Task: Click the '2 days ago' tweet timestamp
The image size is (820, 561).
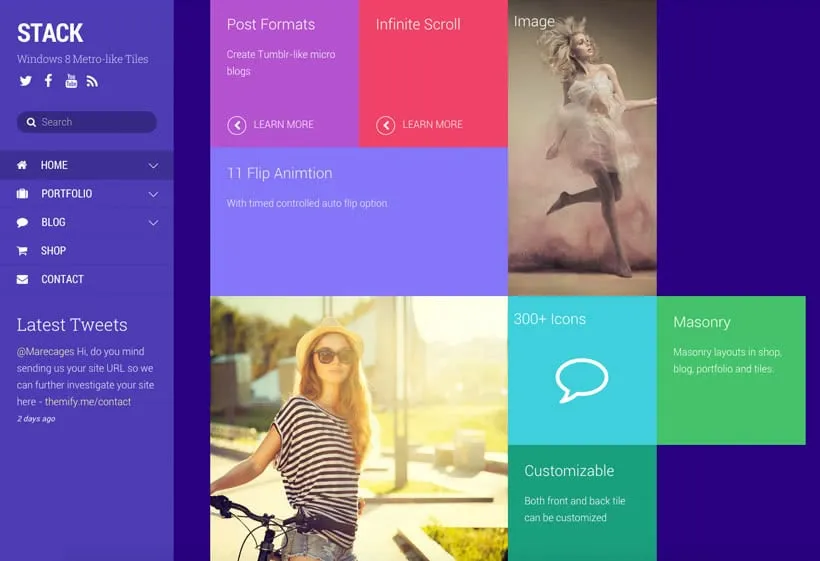Action: point(36,419)
